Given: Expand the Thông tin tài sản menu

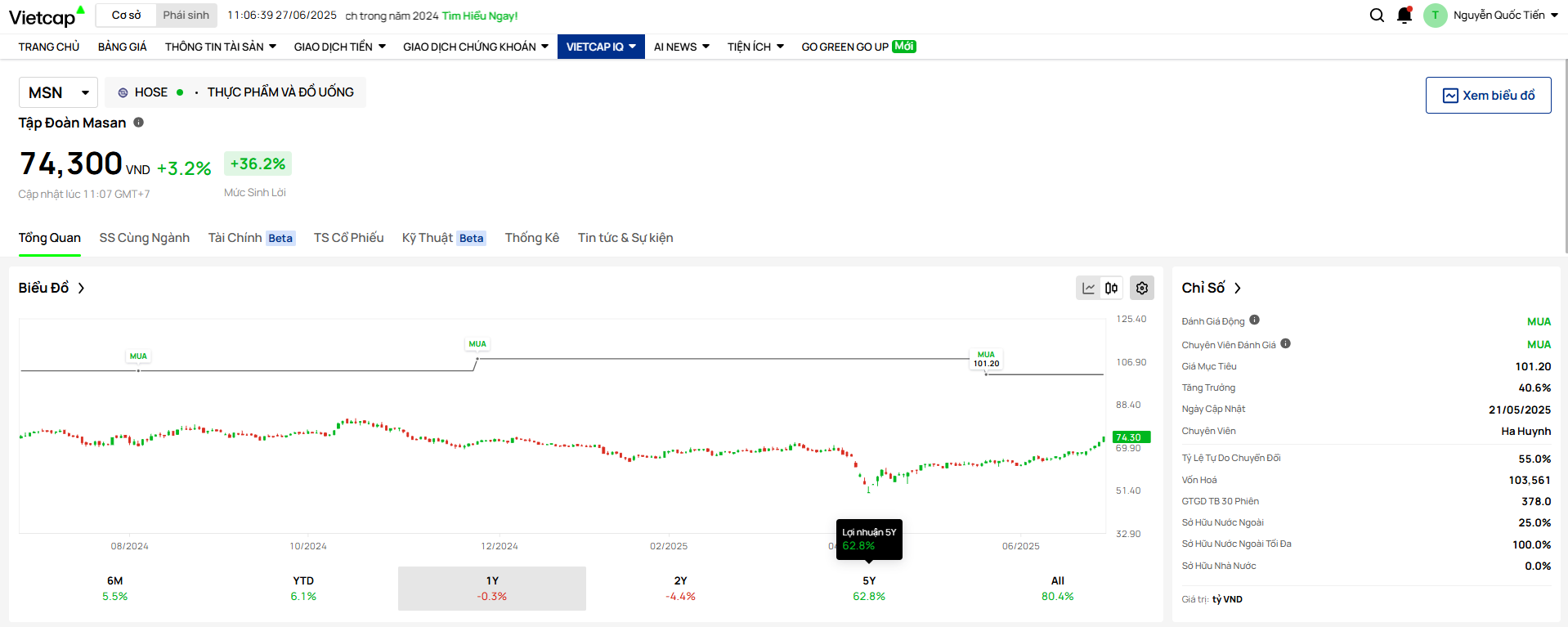Looking at the screenshot, I should 221,47.
